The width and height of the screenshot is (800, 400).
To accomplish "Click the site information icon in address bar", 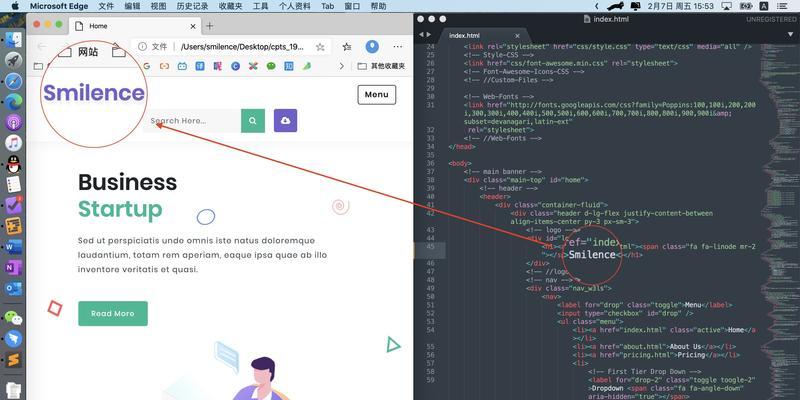I will pos(142,46).
